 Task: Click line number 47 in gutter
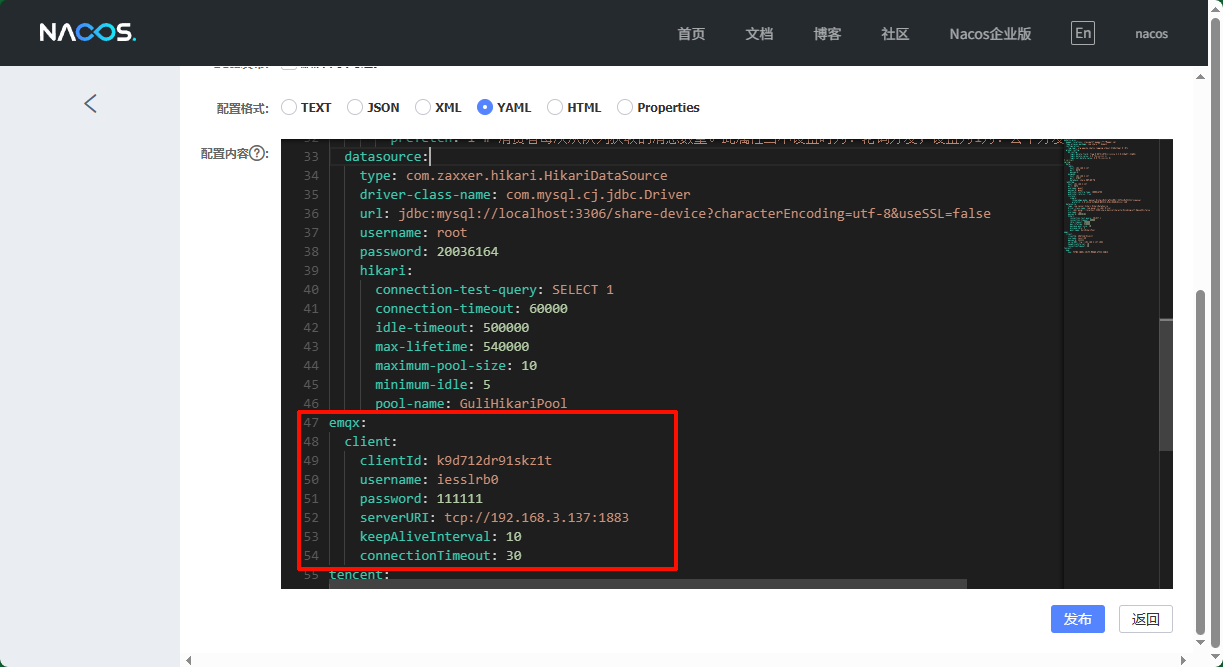point(310,422)
